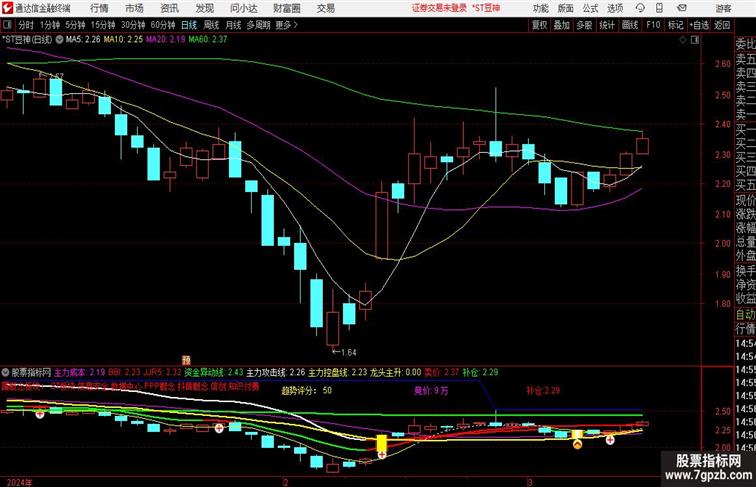This screenshot has height=487, width=756.
Task: Click the diamond icon above the chart
Action: tap(683, 40)
